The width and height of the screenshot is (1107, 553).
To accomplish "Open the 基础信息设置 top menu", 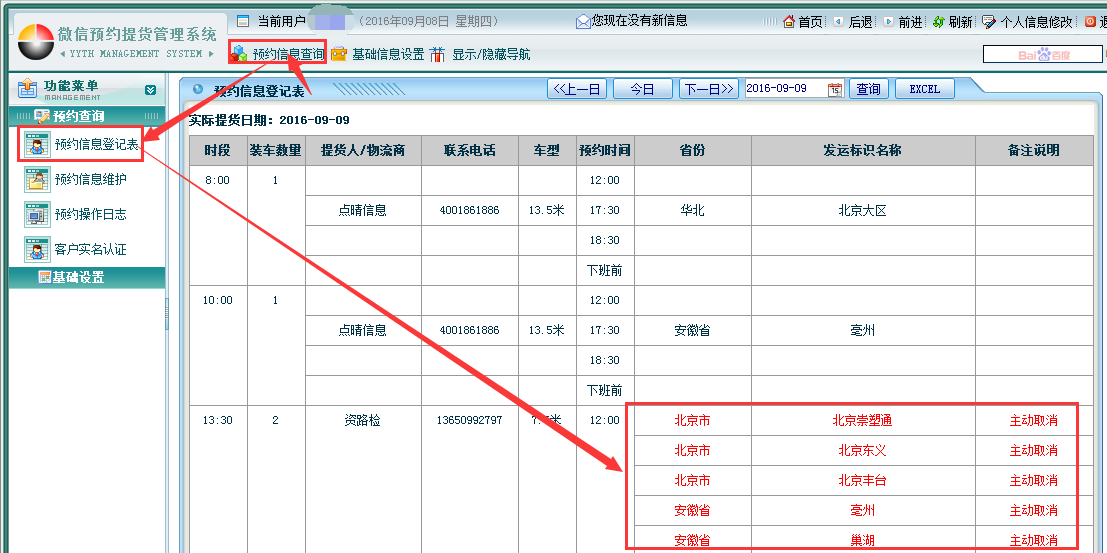I will 378,54.
